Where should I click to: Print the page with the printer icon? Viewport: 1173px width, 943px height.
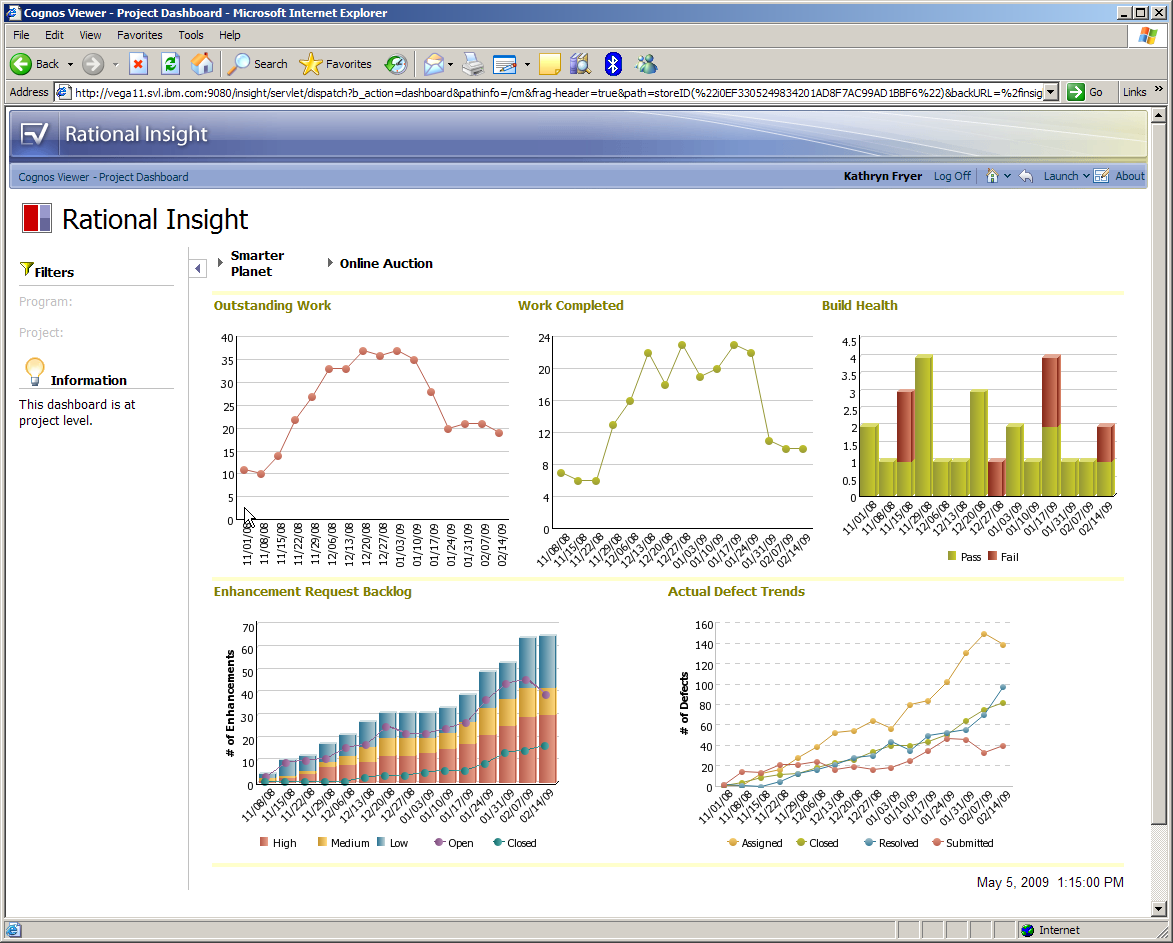(473, 64)
